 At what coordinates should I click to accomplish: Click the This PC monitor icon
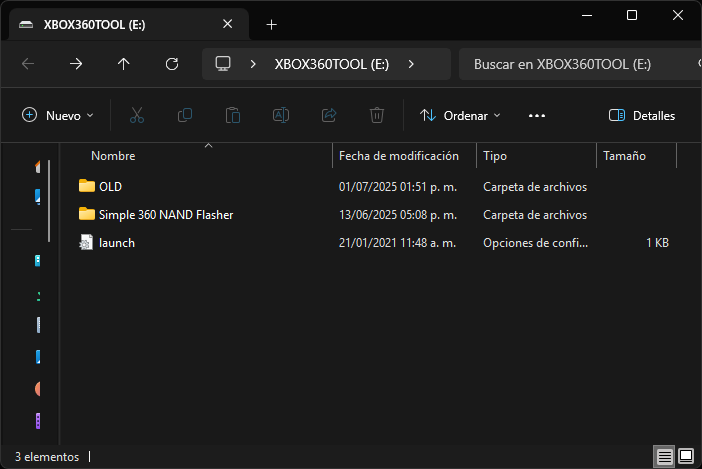click(x=223, y=64)
